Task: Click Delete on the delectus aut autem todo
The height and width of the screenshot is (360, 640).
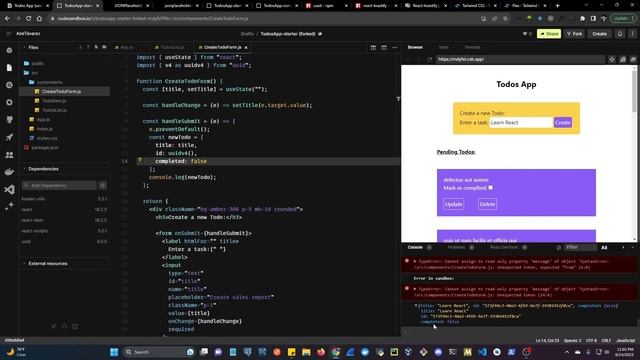Action: [487, 204]
